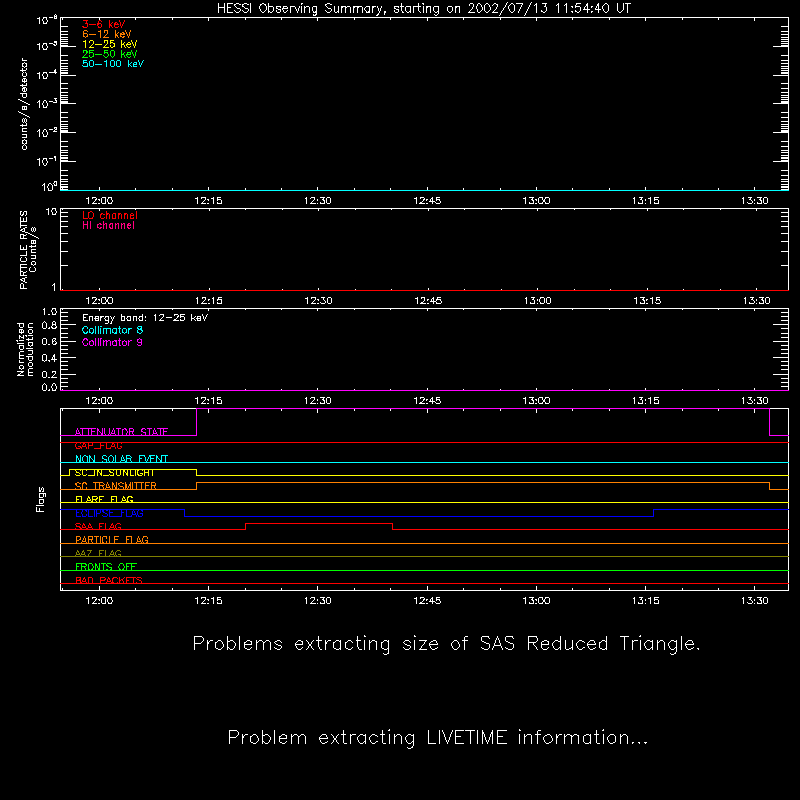800x800 pixels.
Task: Click the GAP_FLAG label
Action: pyautogui.click(x=98, y=446)
